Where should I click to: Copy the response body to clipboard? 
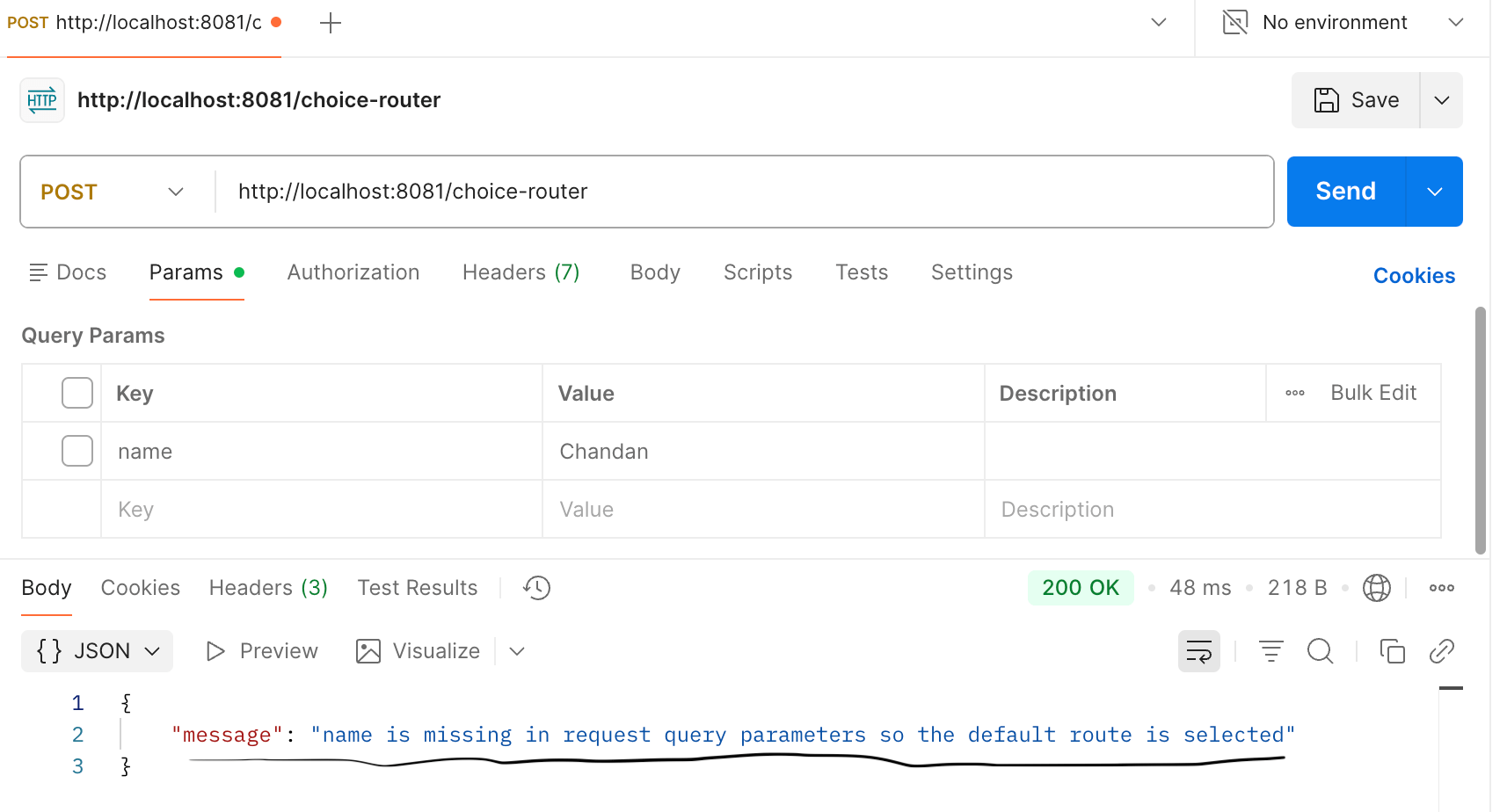point(1392,651)
